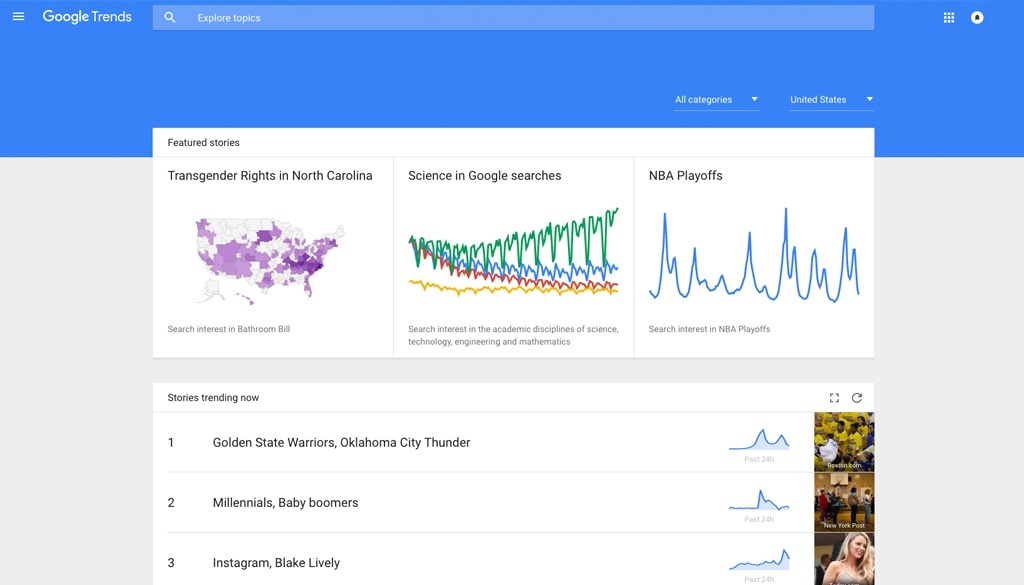Open the Boston.com thumbnail image
Viewport: 1024px width, 585px height.
tap(844, 442)
